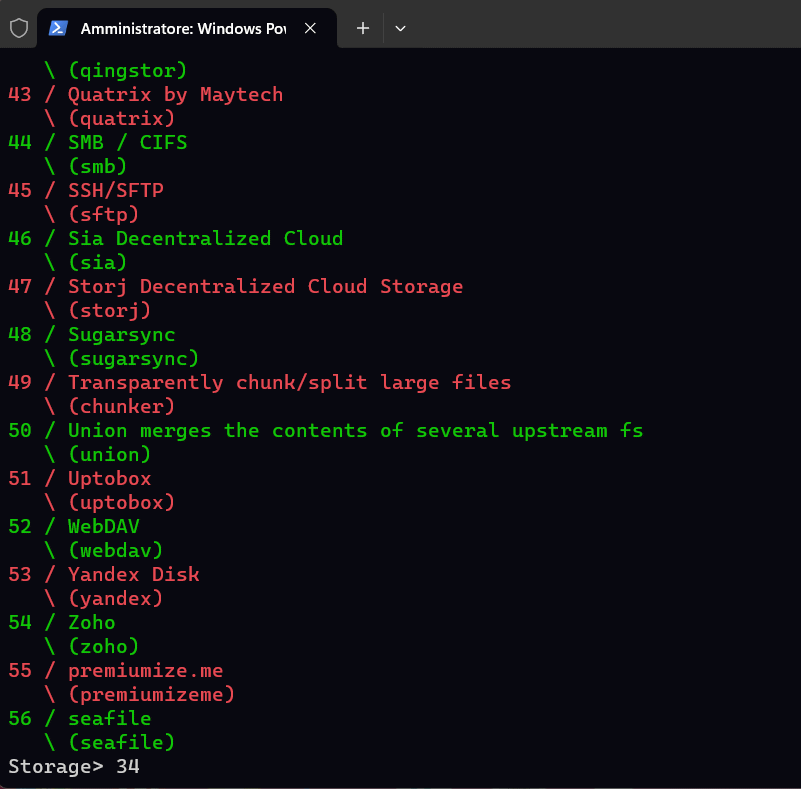
Task: Click the administrator shield icon in title bar
Action: click(x=19, y=28)
